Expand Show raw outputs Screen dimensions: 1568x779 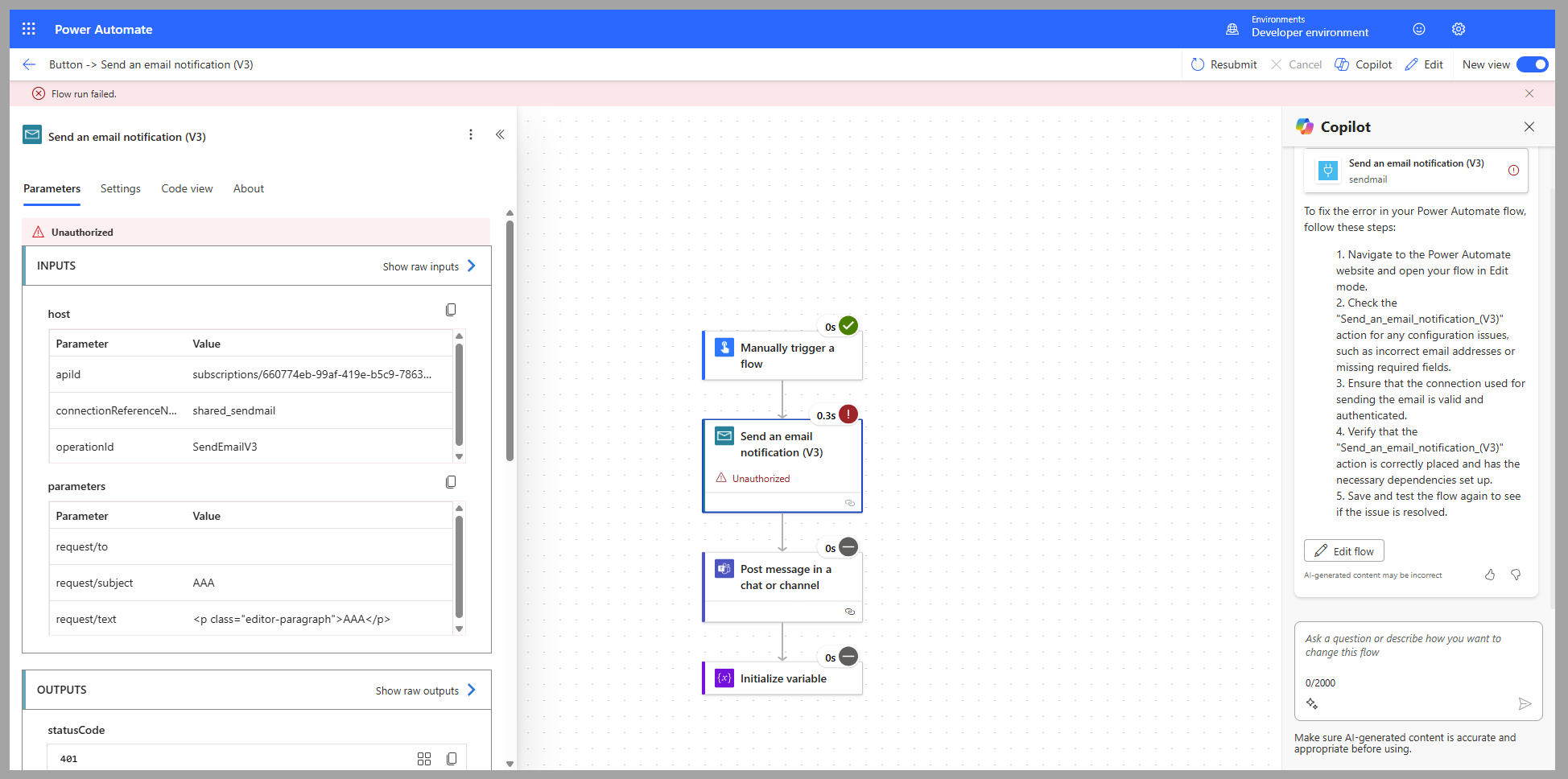click(426, 690)
